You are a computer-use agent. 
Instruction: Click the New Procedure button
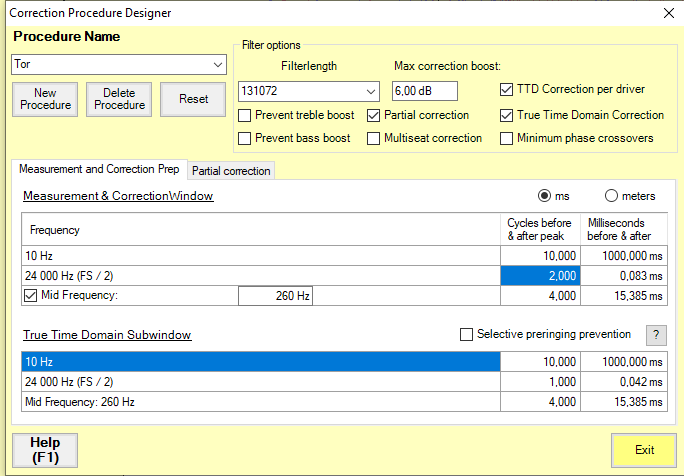tap(45, 100)
